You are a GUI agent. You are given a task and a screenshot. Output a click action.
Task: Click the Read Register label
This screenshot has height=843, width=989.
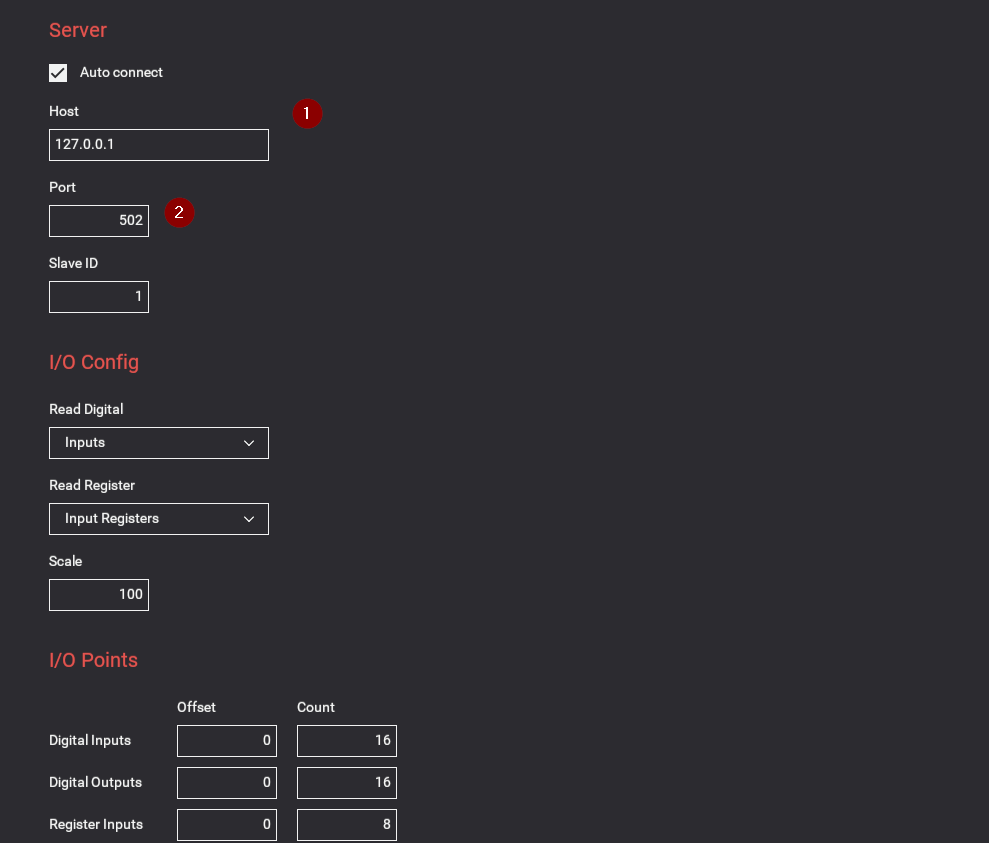92,485
